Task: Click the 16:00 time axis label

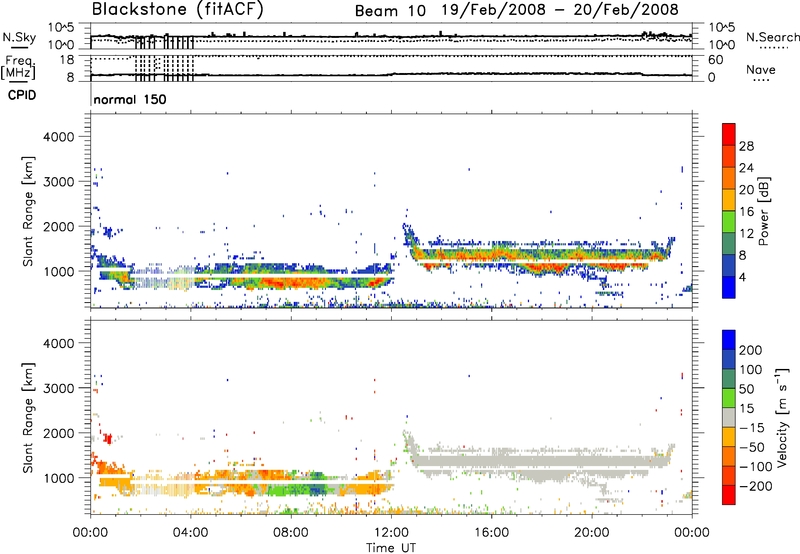Action: 491,533
